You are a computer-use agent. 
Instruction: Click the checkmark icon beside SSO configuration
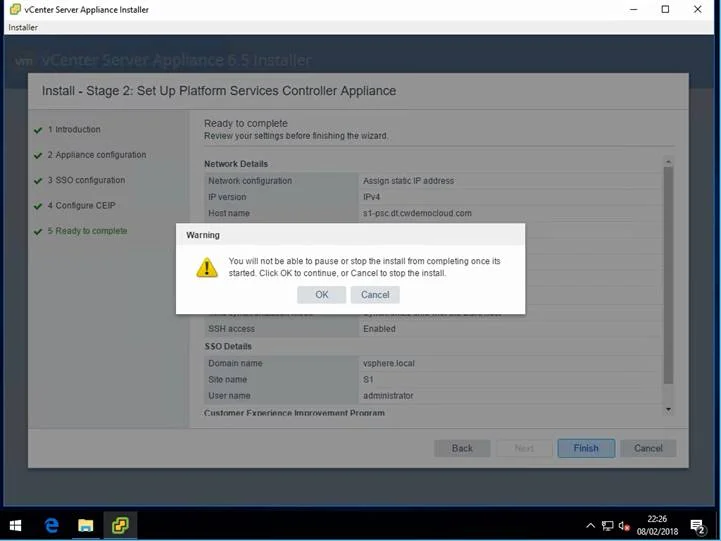(38, 181)
